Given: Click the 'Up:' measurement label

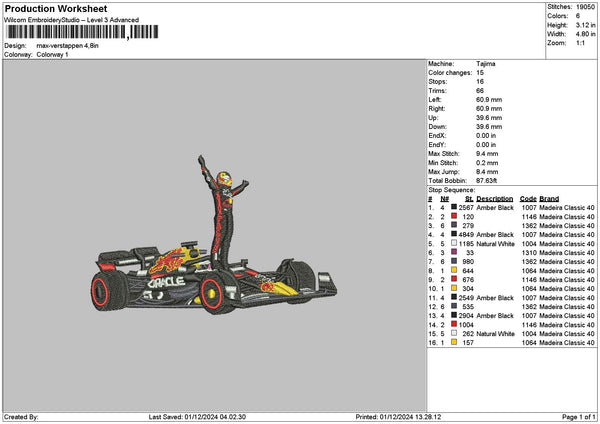Looking at the screenshot, I should [x=434, y=117].
